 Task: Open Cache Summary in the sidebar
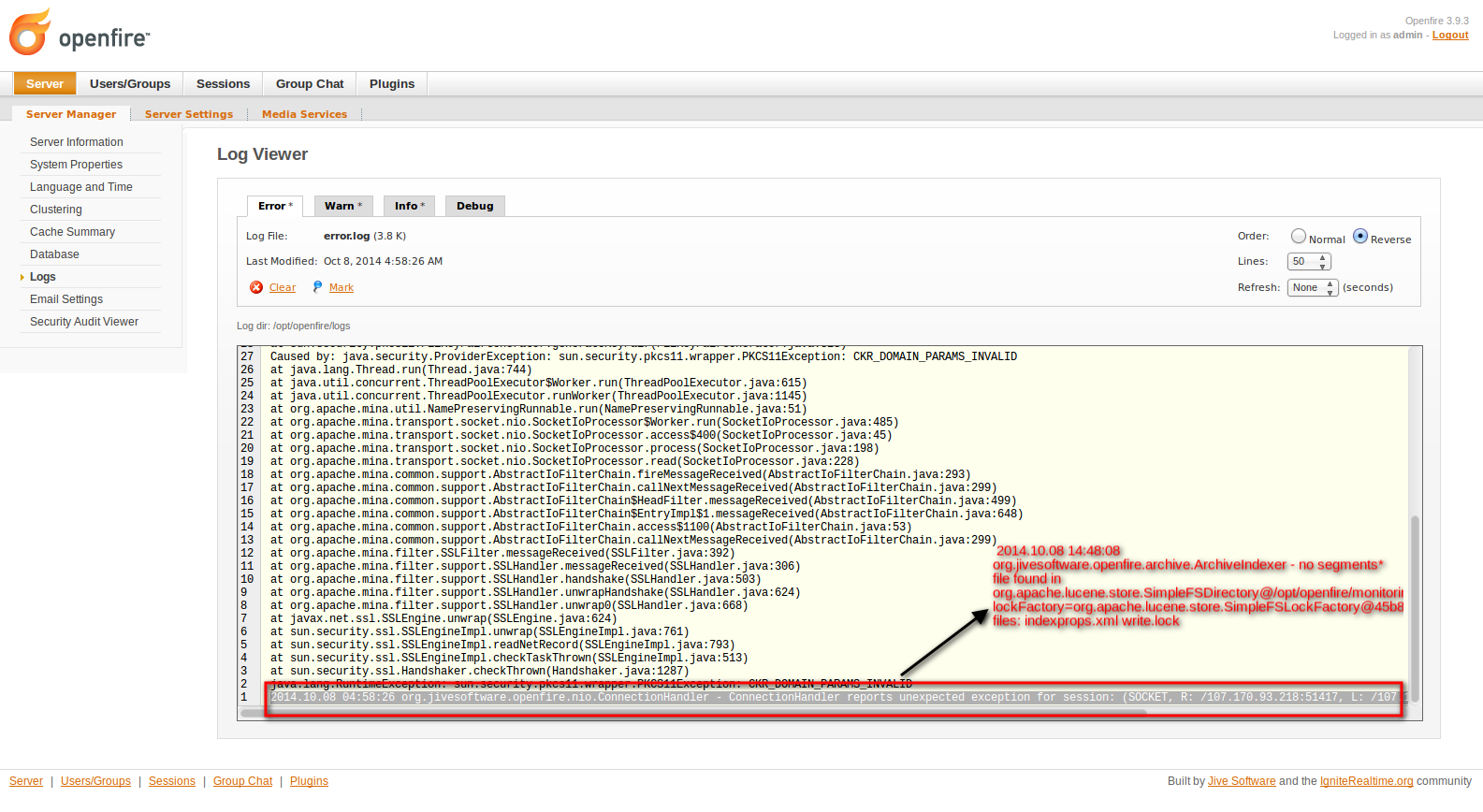[72, 232]
